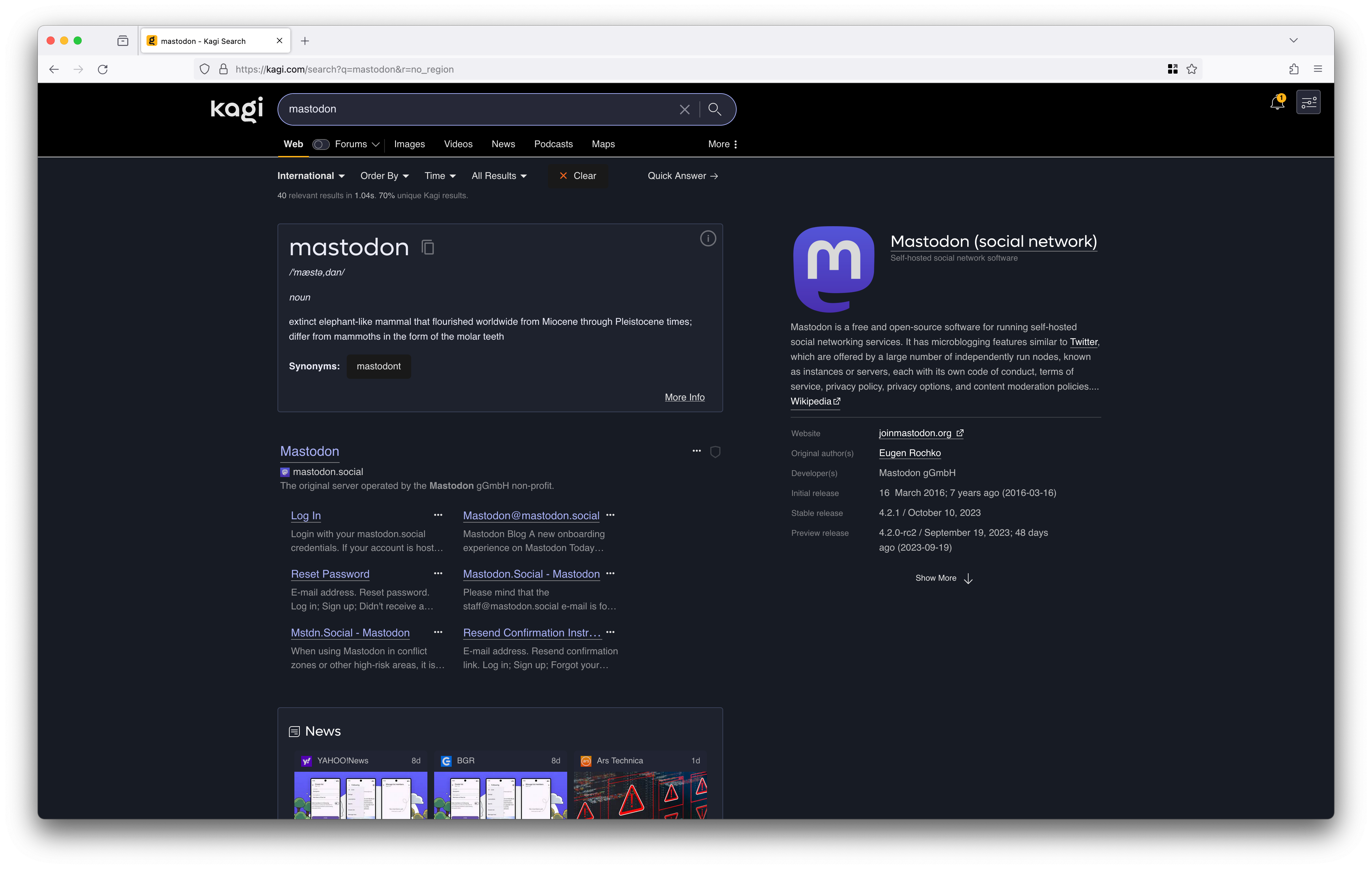Open Kagi control center settings icon
The width and height of the screenshot is (1372, 869).
(1309, 103)
